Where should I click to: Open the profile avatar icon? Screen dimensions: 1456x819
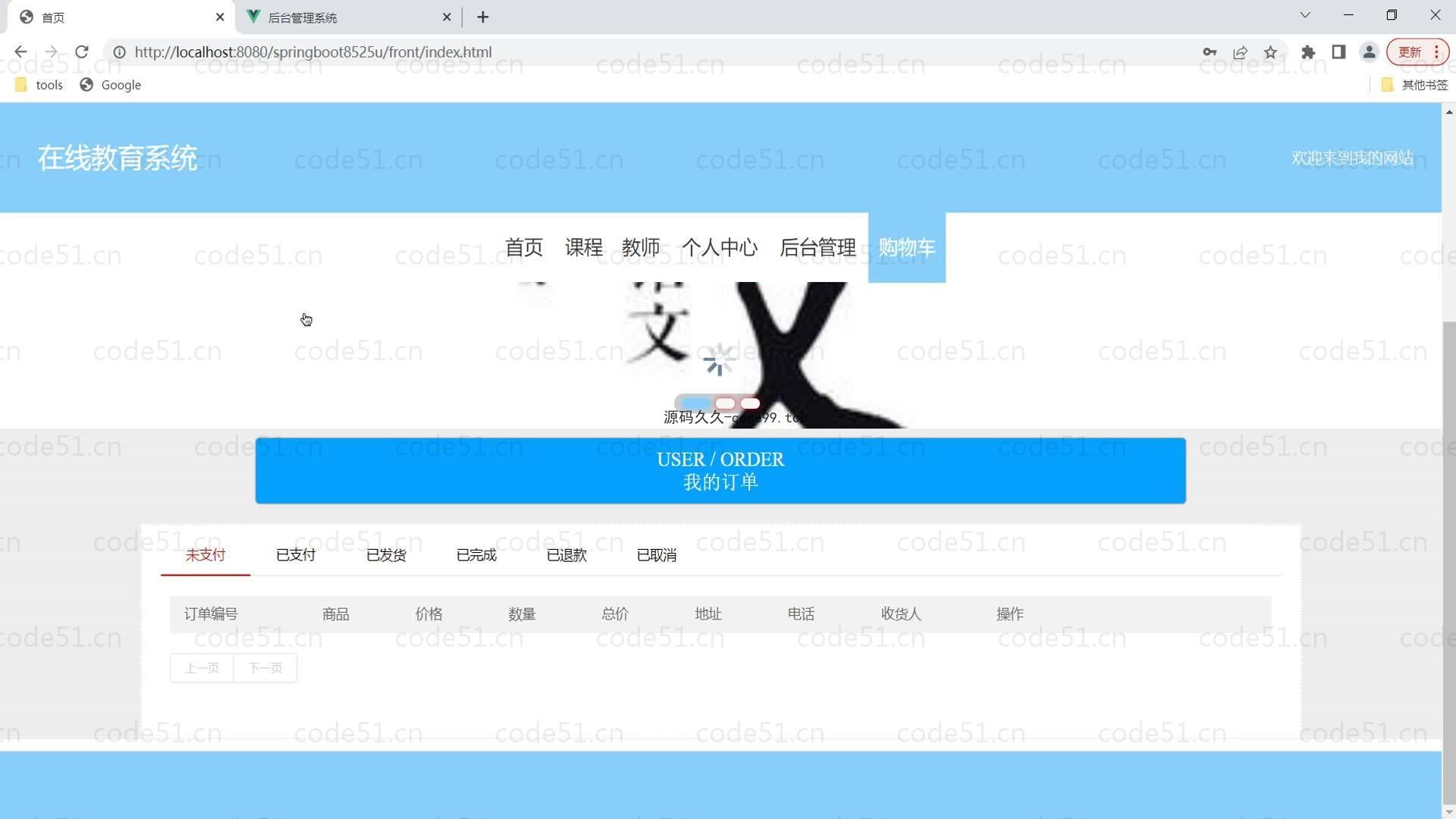pyautogui.click(x=1369, y=52)
